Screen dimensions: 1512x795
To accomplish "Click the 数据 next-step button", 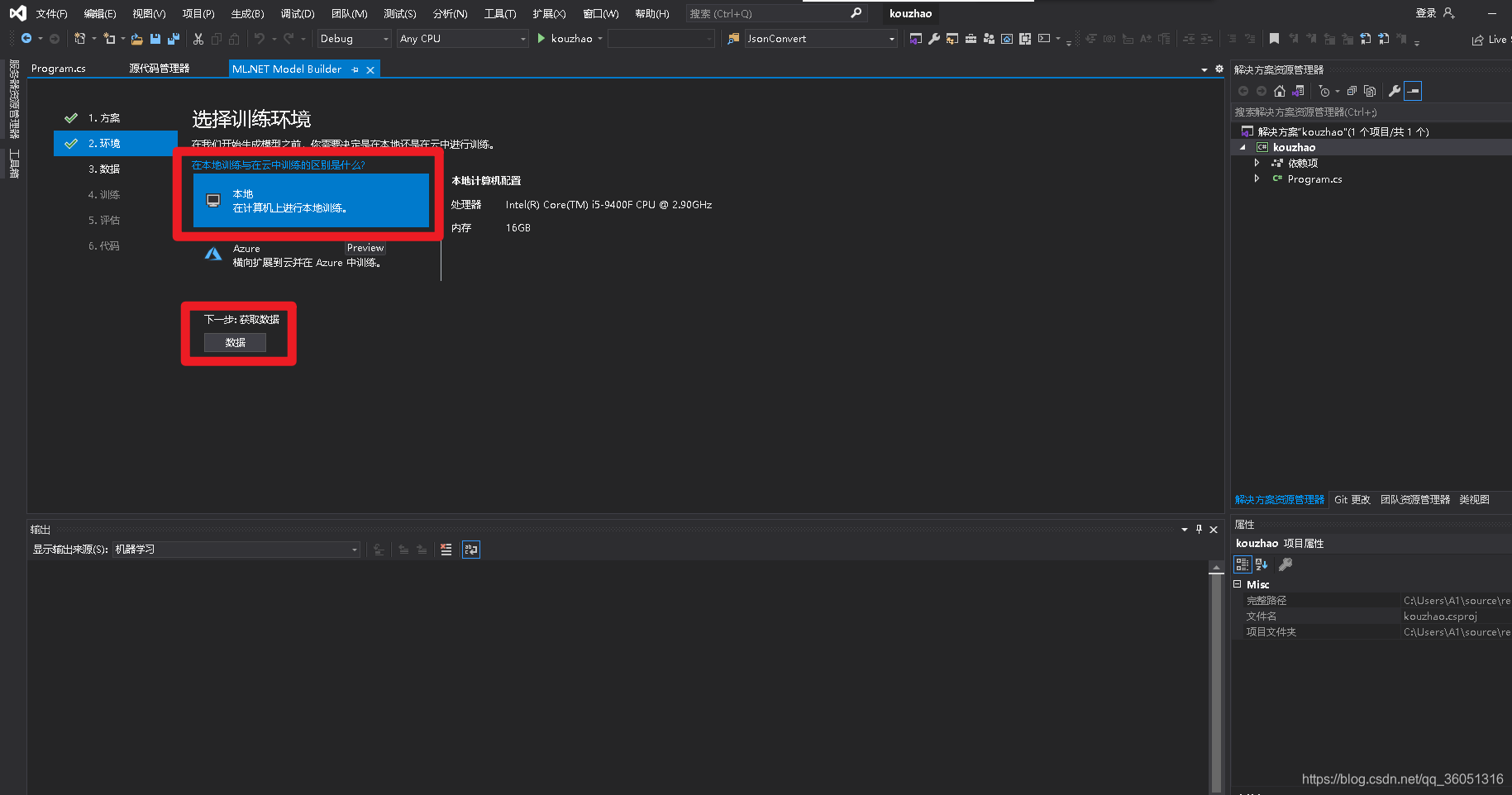I will pos(236,342).
